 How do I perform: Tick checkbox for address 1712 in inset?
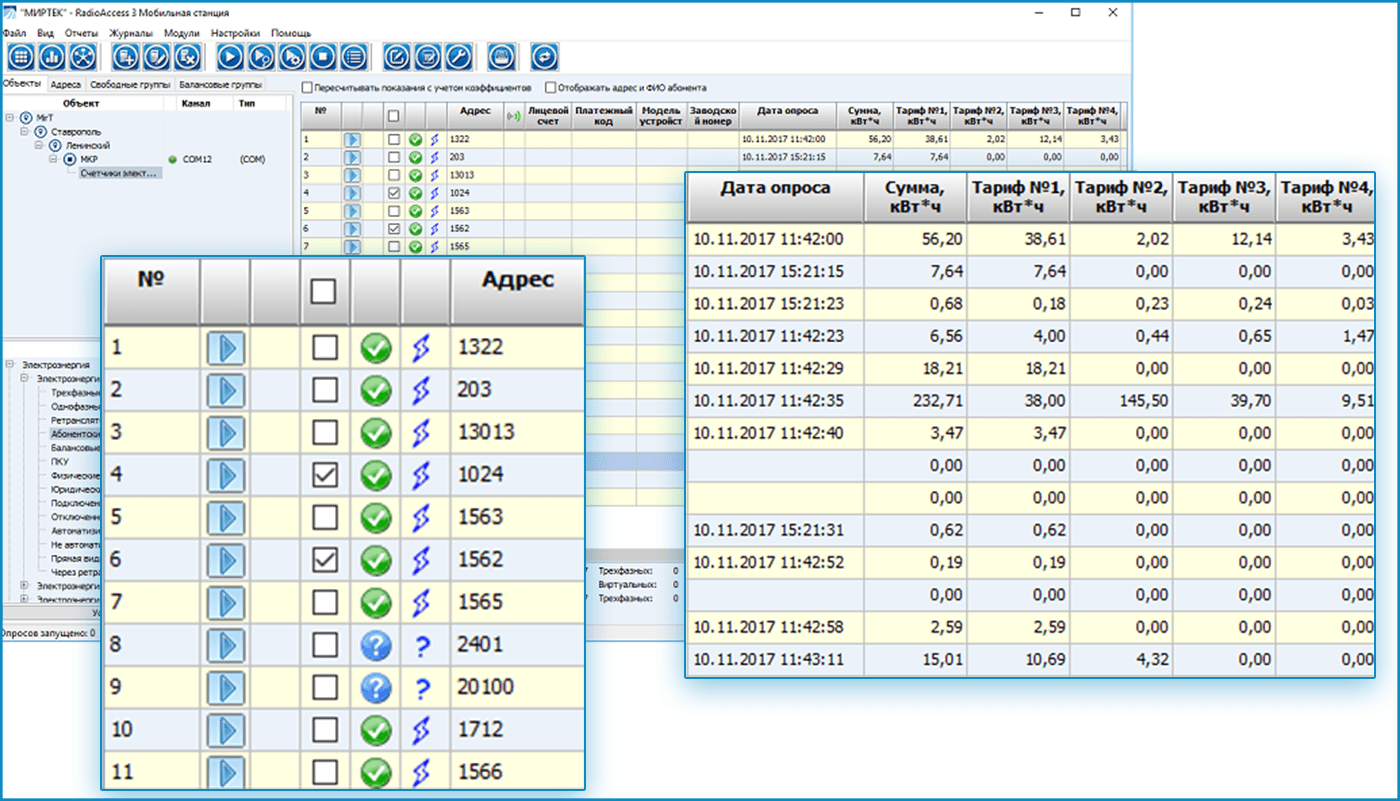tap(324, 730)
